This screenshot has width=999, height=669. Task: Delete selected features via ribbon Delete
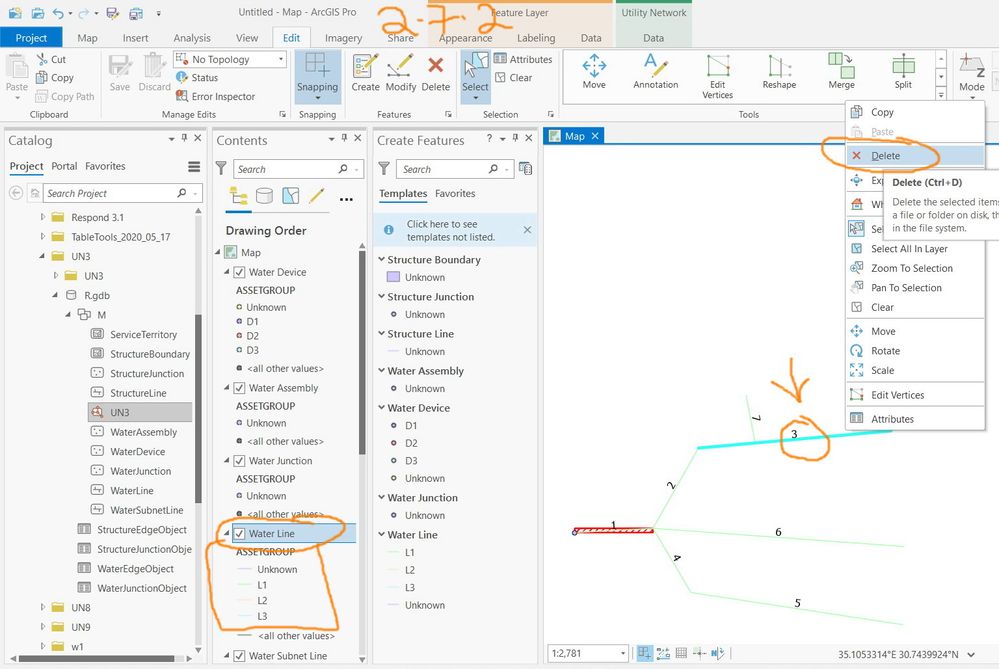point(436,73)
